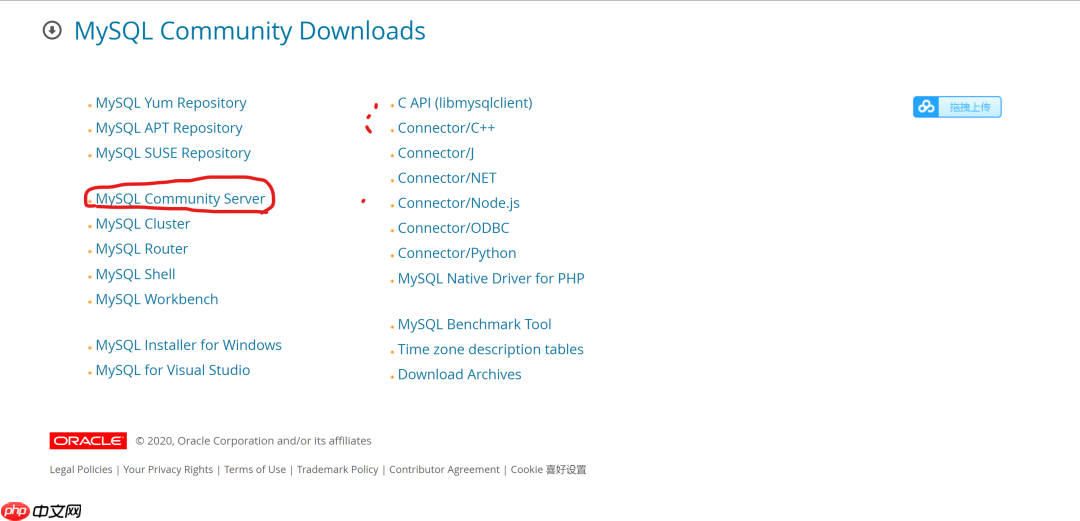Click the blue cloud upload button

click(957, 107)
